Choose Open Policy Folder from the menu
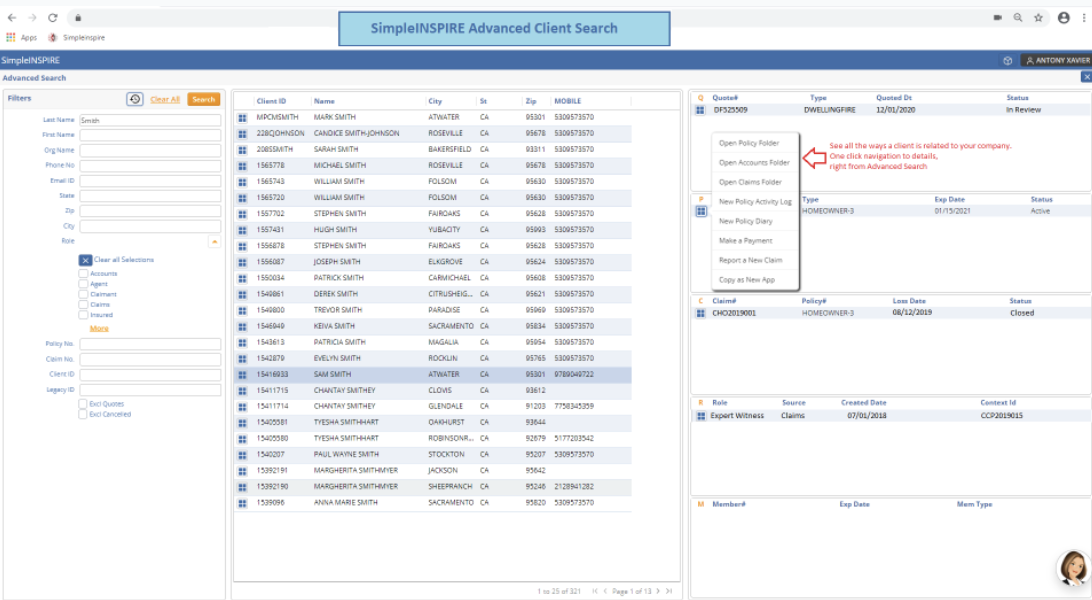Viewport: 1092px width, 600px height. [x=749, y=143]
